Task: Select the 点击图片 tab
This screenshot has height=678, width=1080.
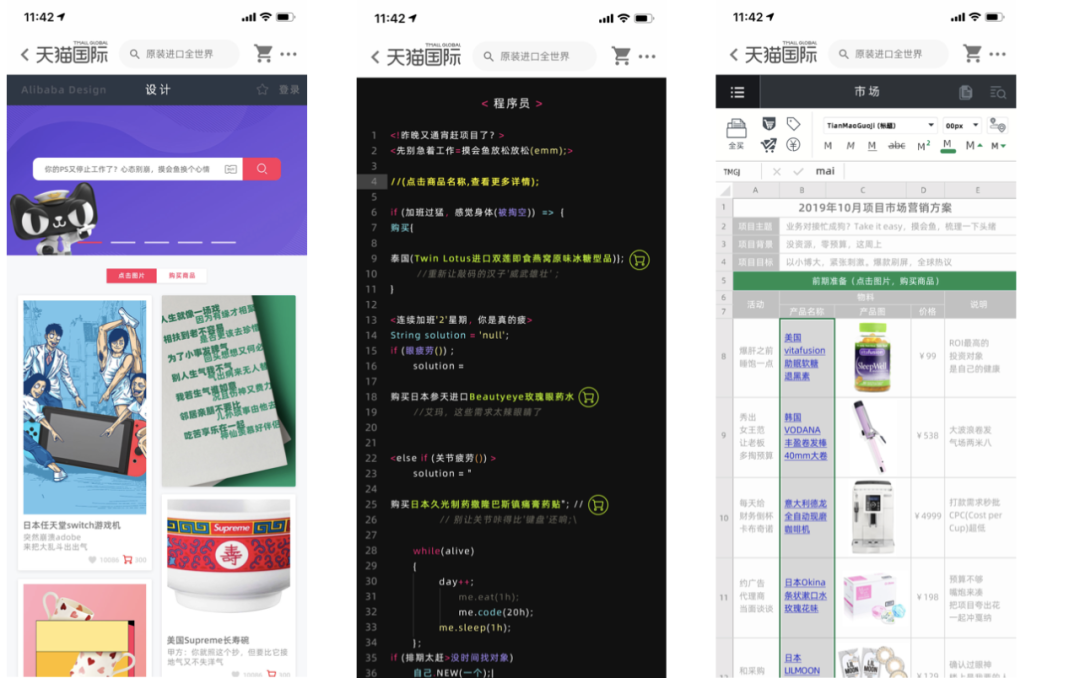Action: coord(131,276)
